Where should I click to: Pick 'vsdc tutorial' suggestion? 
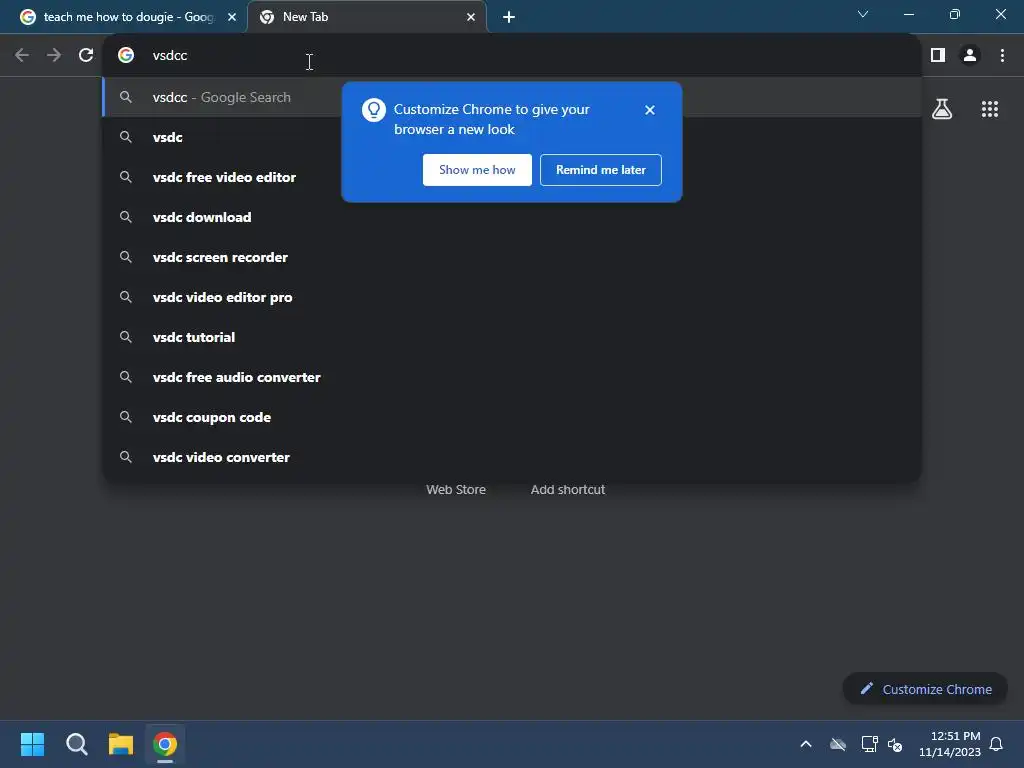[512, 337]
